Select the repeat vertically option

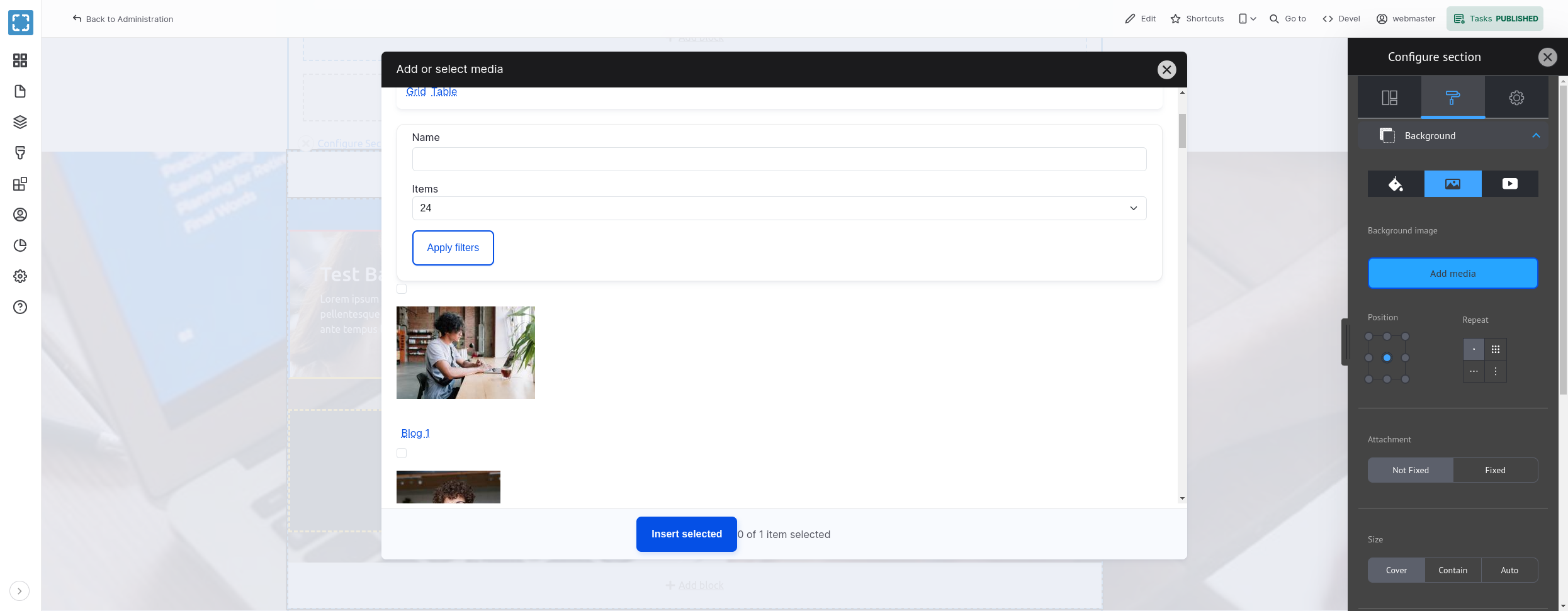coord(1496,371)
